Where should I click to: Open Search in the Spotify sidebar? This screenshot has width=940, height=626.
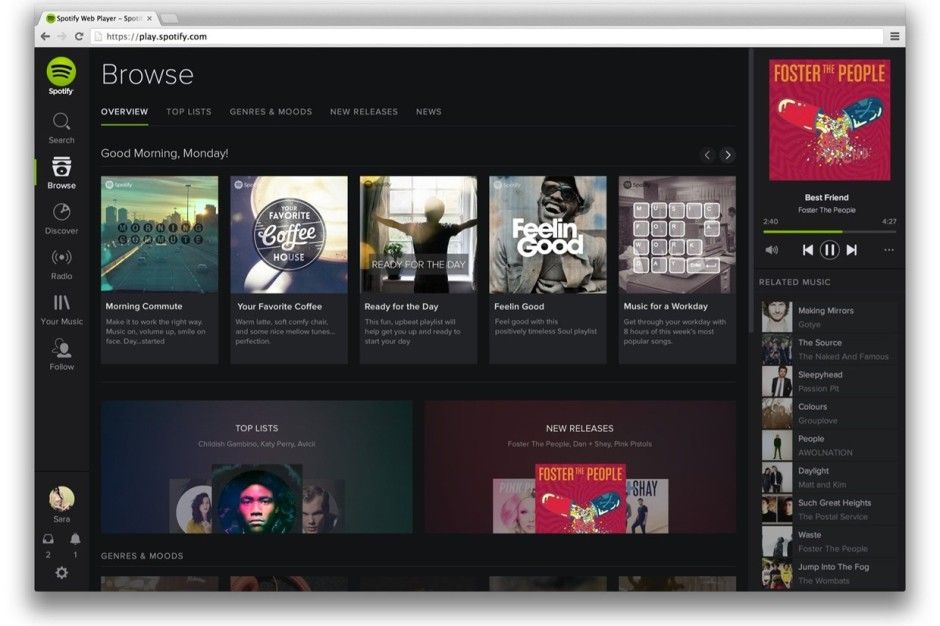pos(61,123)
